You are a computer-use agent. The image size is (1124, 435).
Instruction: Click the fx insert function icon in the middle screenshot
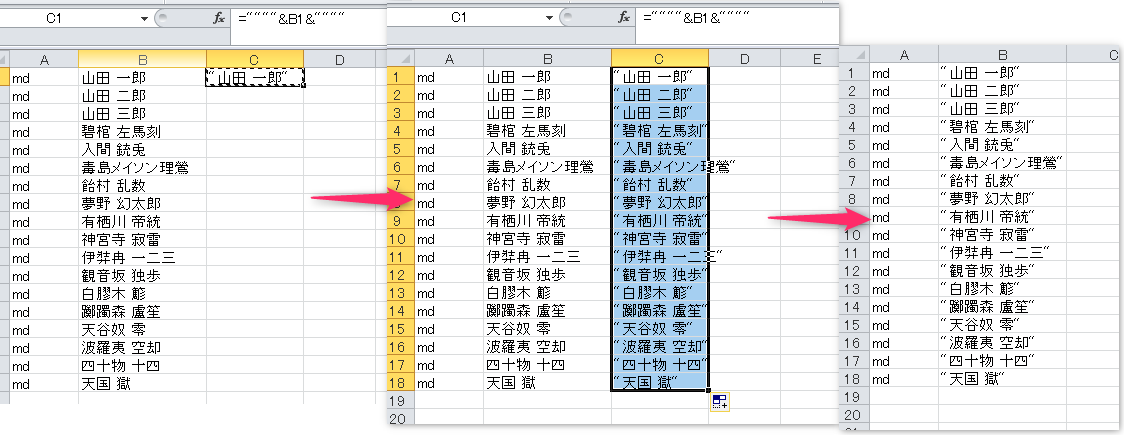click(x=624, y=18)
